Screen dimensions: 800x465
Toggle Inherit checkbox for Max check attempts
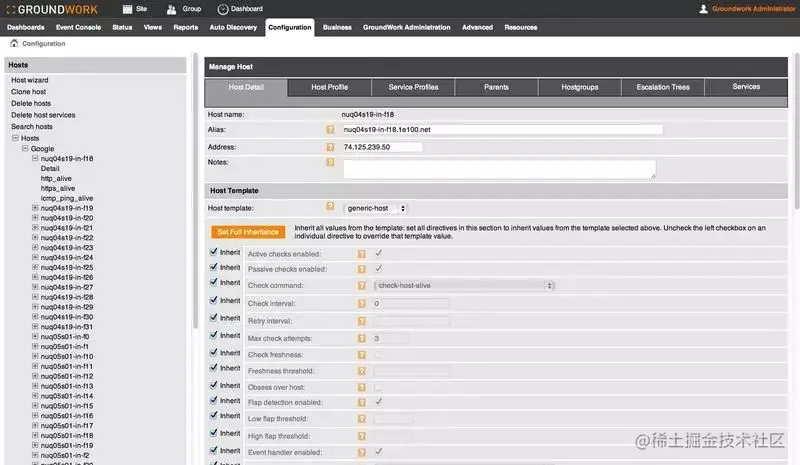coord(214,335)
